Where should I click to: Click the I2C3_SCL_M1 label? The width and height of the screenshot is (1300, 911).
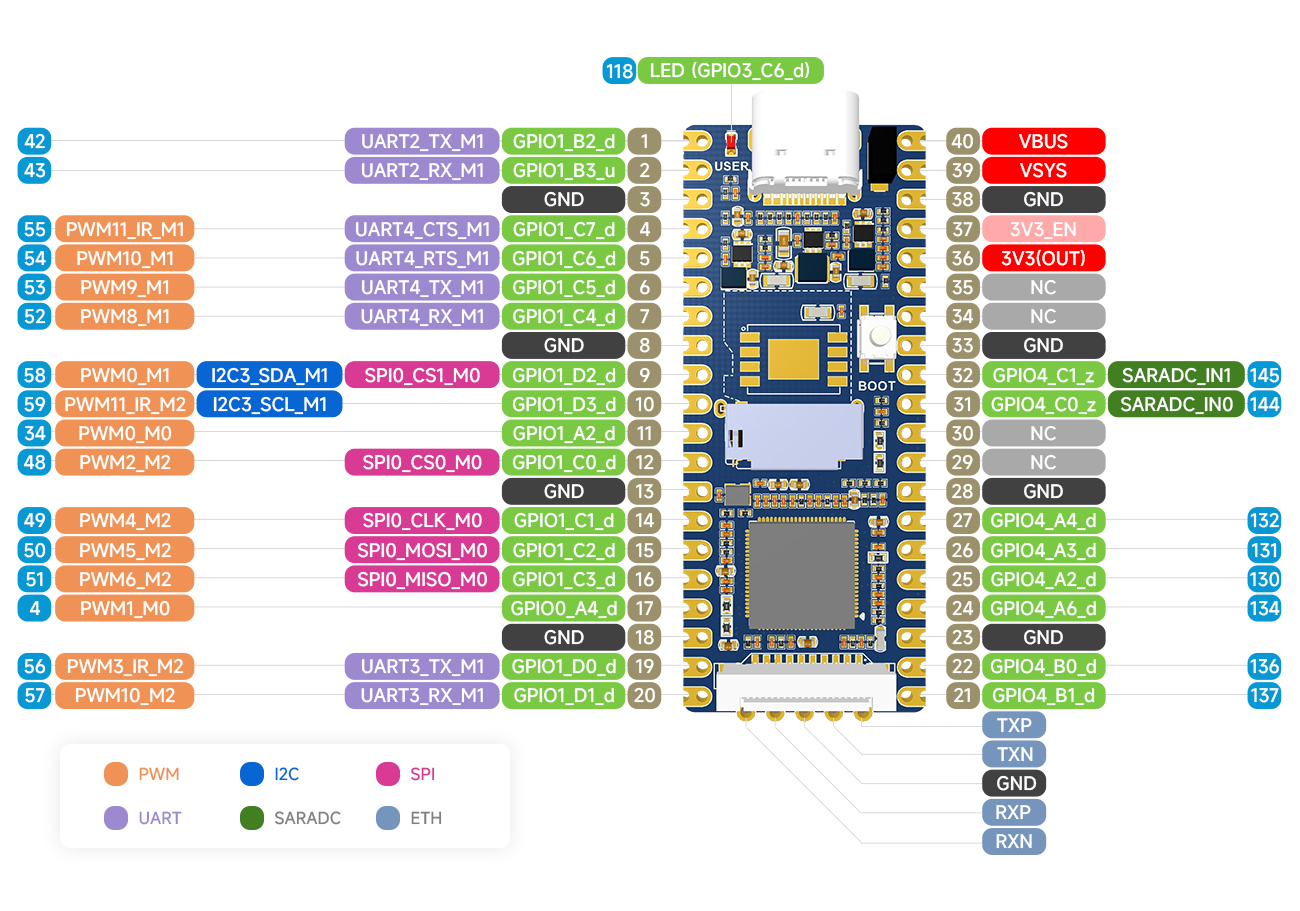click(x=269, y=404)
